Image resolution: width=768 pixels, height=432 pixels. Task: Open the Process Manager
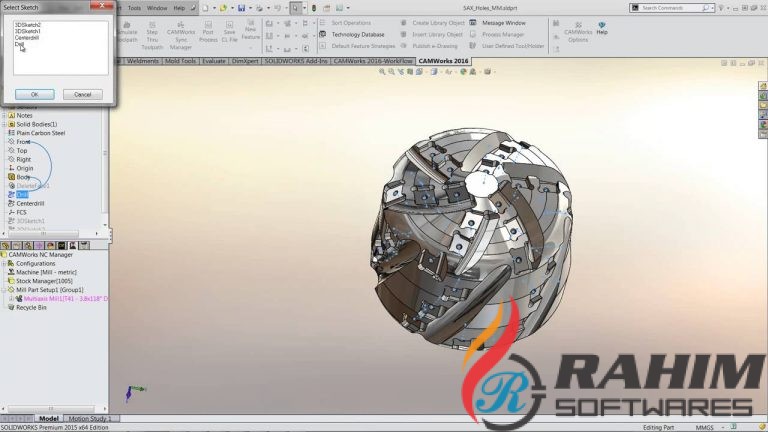(497, 35)
